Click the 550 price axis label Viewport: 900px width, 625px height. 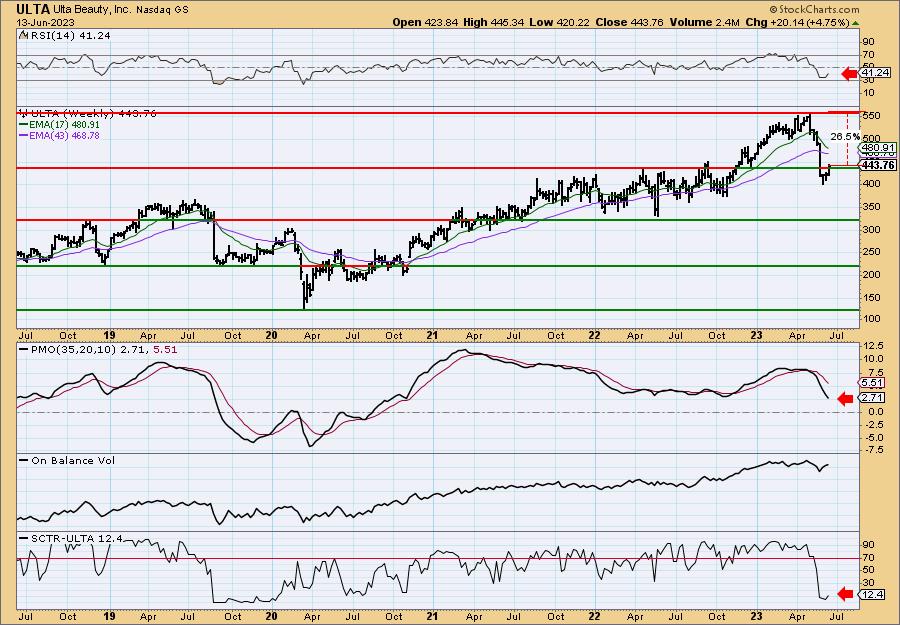[x=873, y=115]
